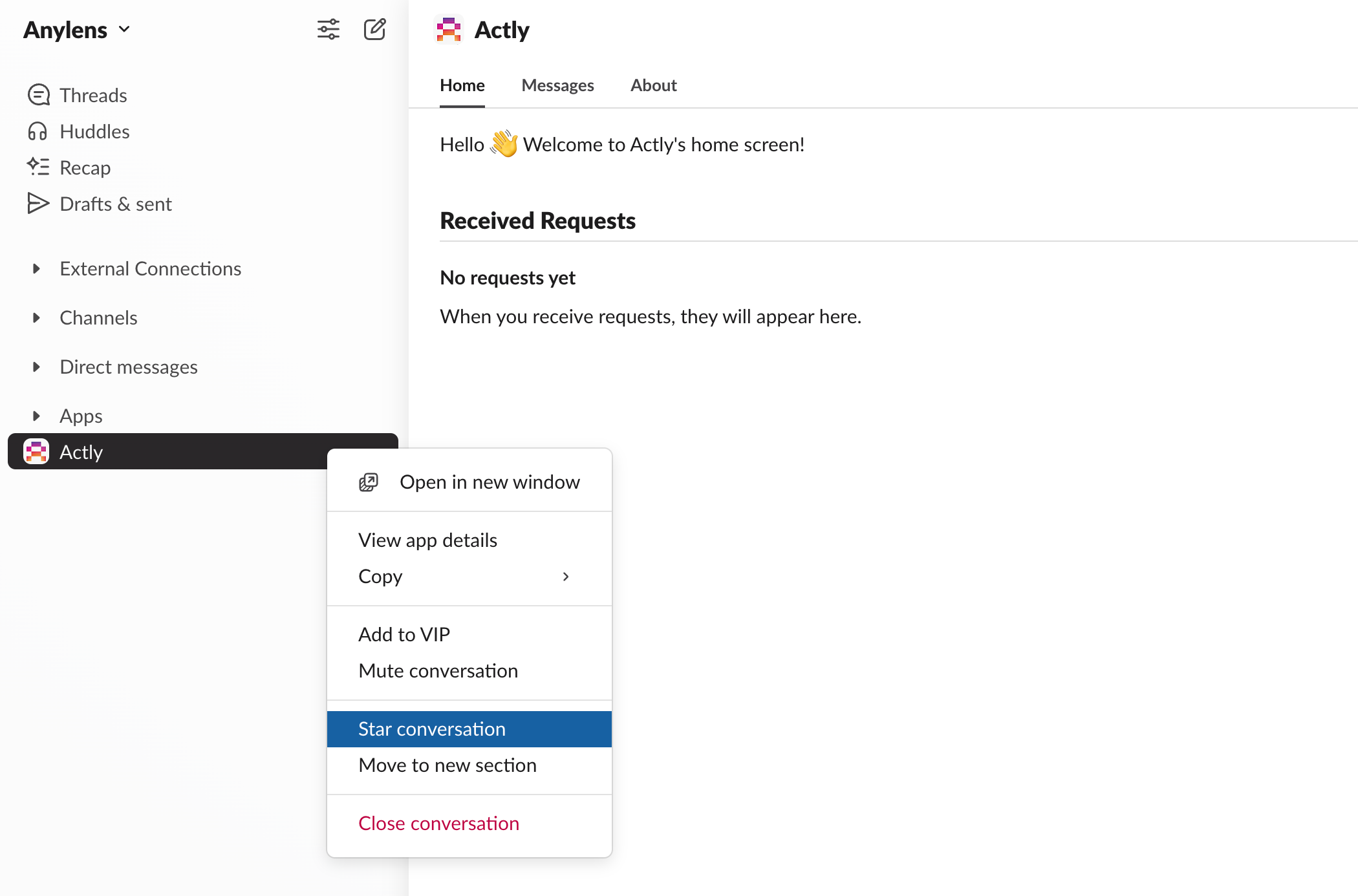
Task: Open Recap view
Action: coord(69,167)
